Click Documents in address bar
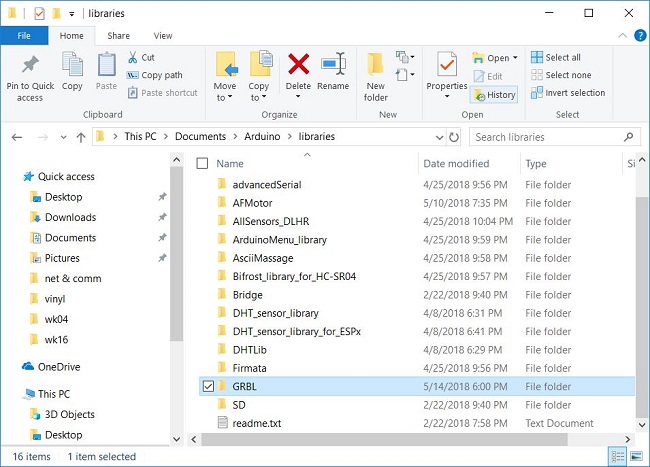The width and height of the screenshot is (650, 467). 200,136
